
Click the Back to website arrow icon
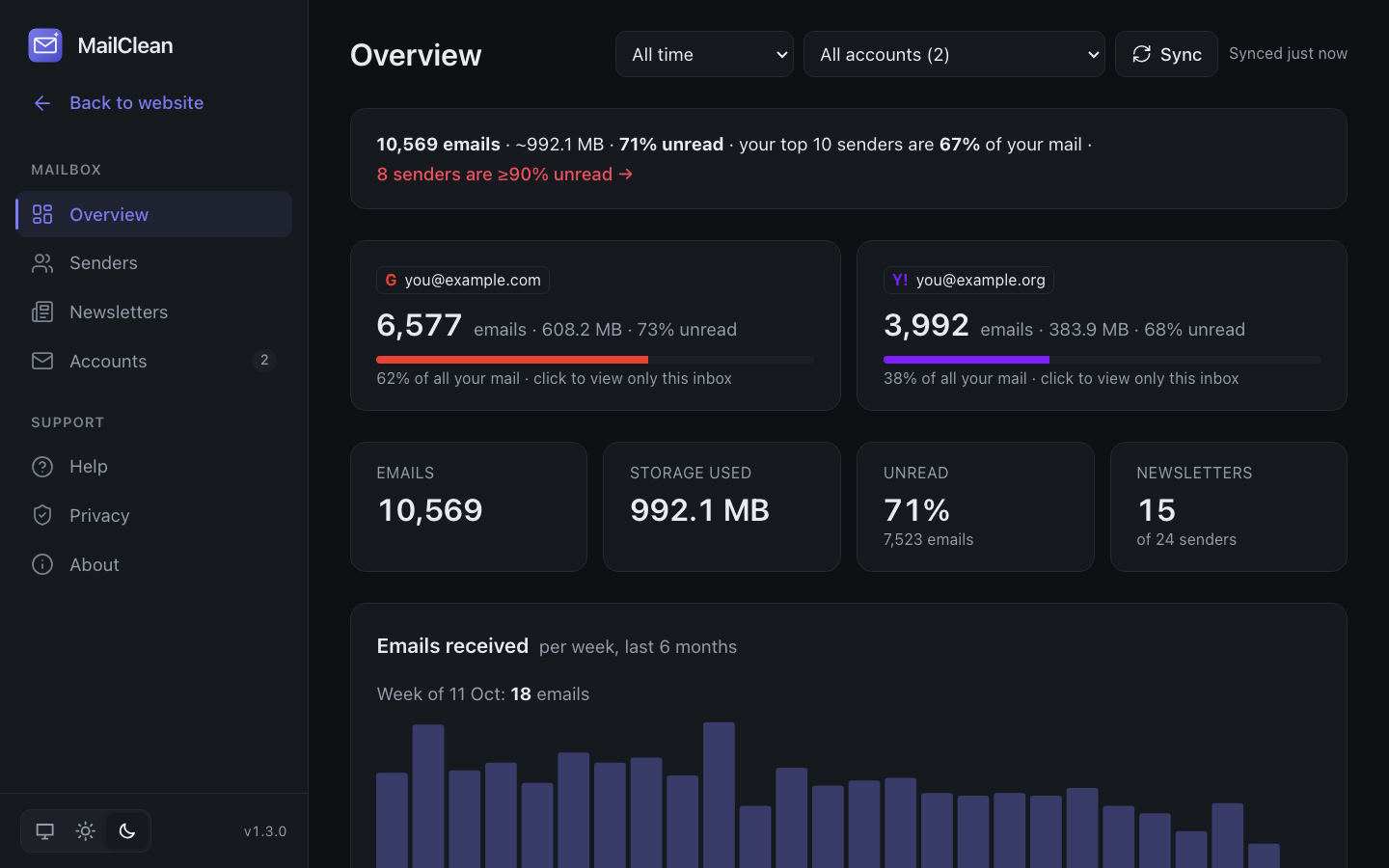[x=42, y=103]
